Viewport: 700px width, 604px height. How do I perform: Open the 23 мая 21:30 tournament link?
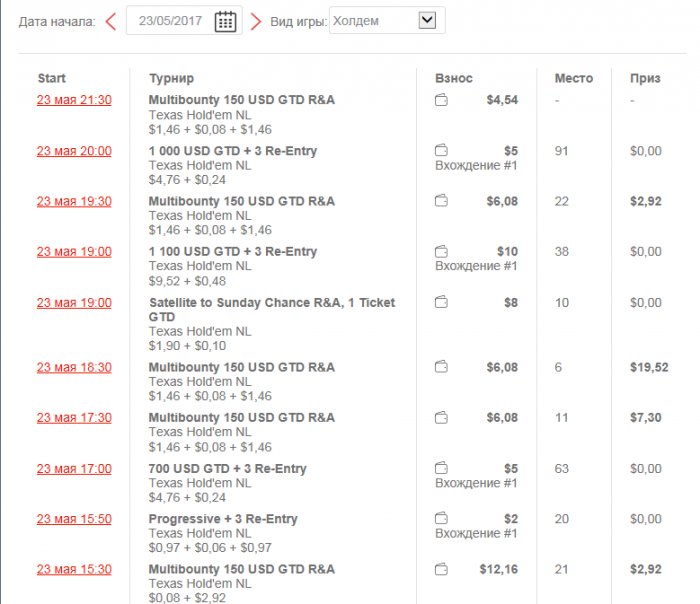tap(74, 100)
